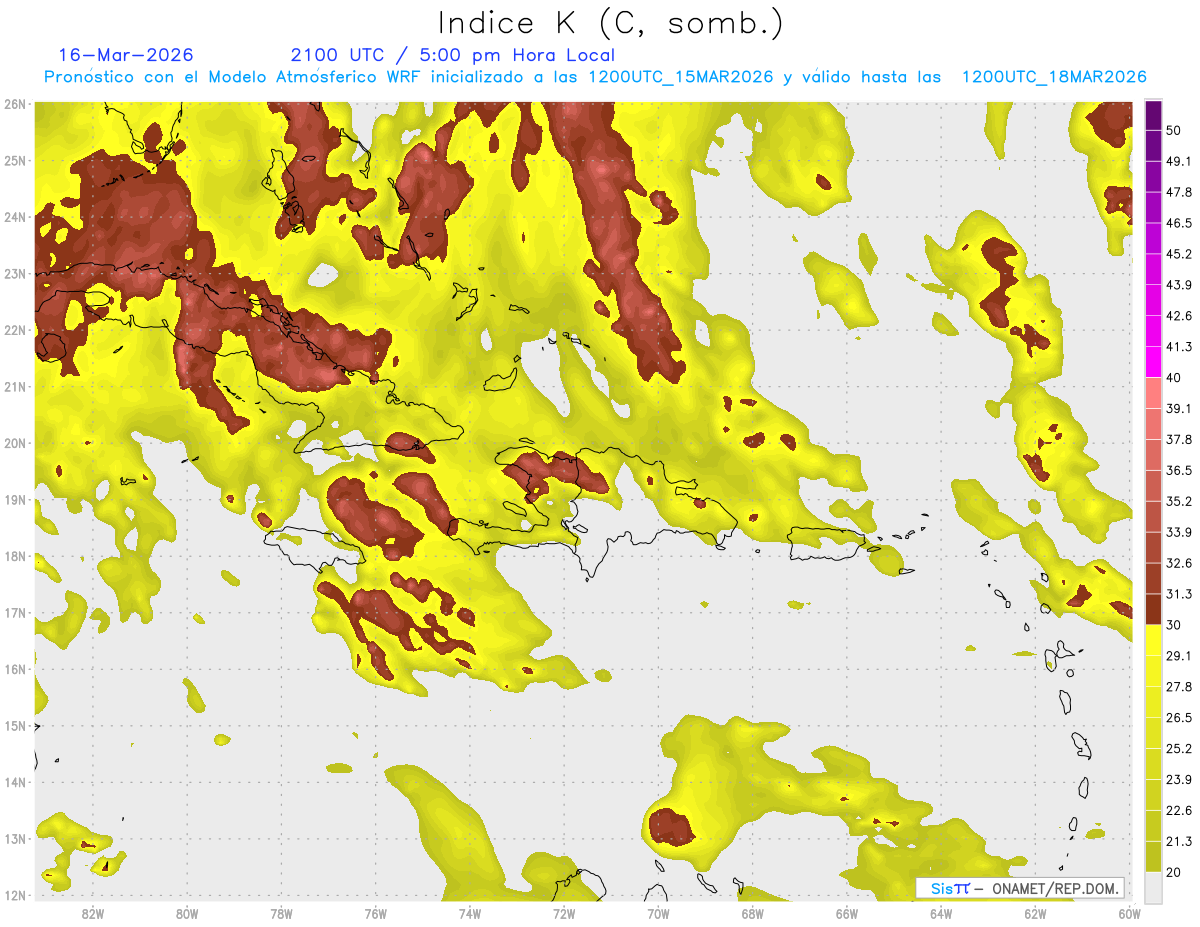Select the salmon colorbar segment between 39.1 and 40

click(x=1153, y=393)
